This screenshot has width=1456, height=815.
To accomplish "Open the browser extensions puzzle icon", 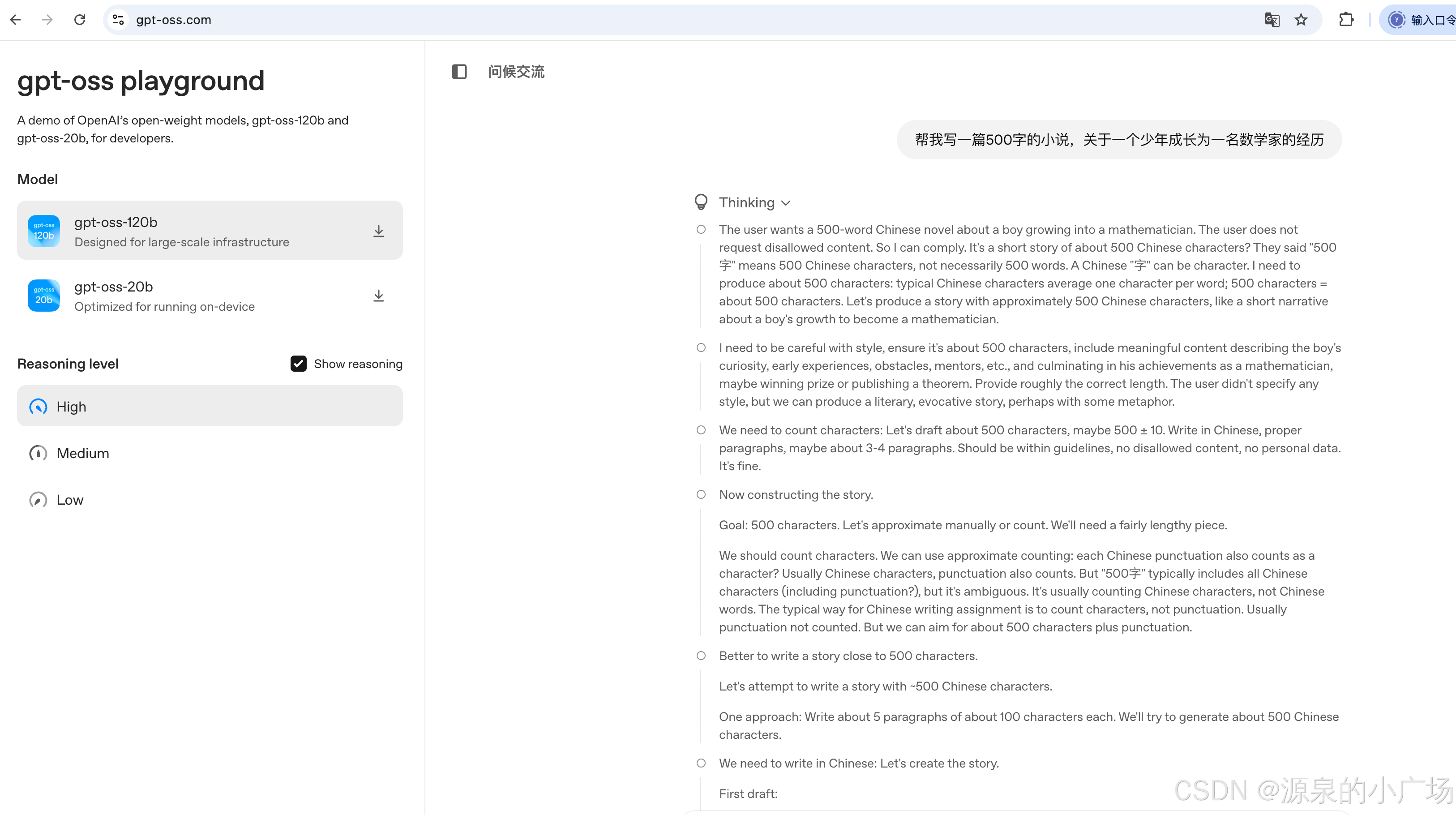I will click(x=1346, y=20).
